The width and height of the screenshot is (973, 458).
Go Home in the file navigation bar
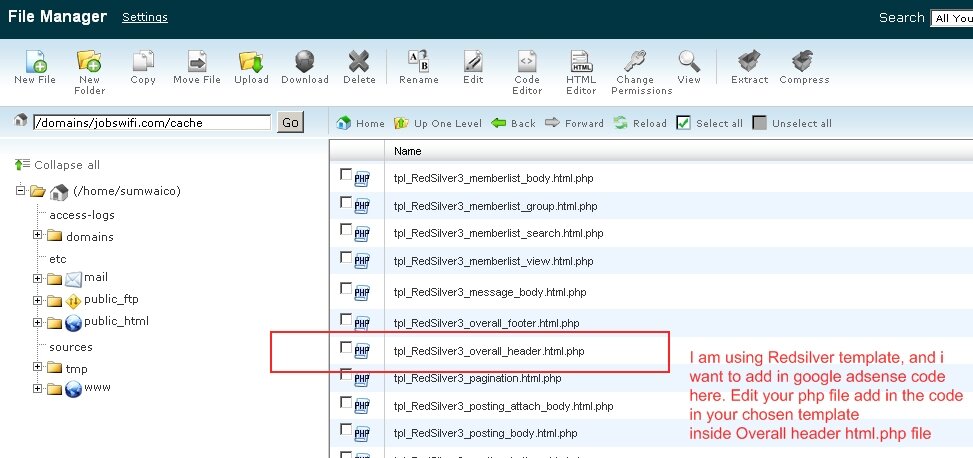pyautogui.click(x=361, y=123)
